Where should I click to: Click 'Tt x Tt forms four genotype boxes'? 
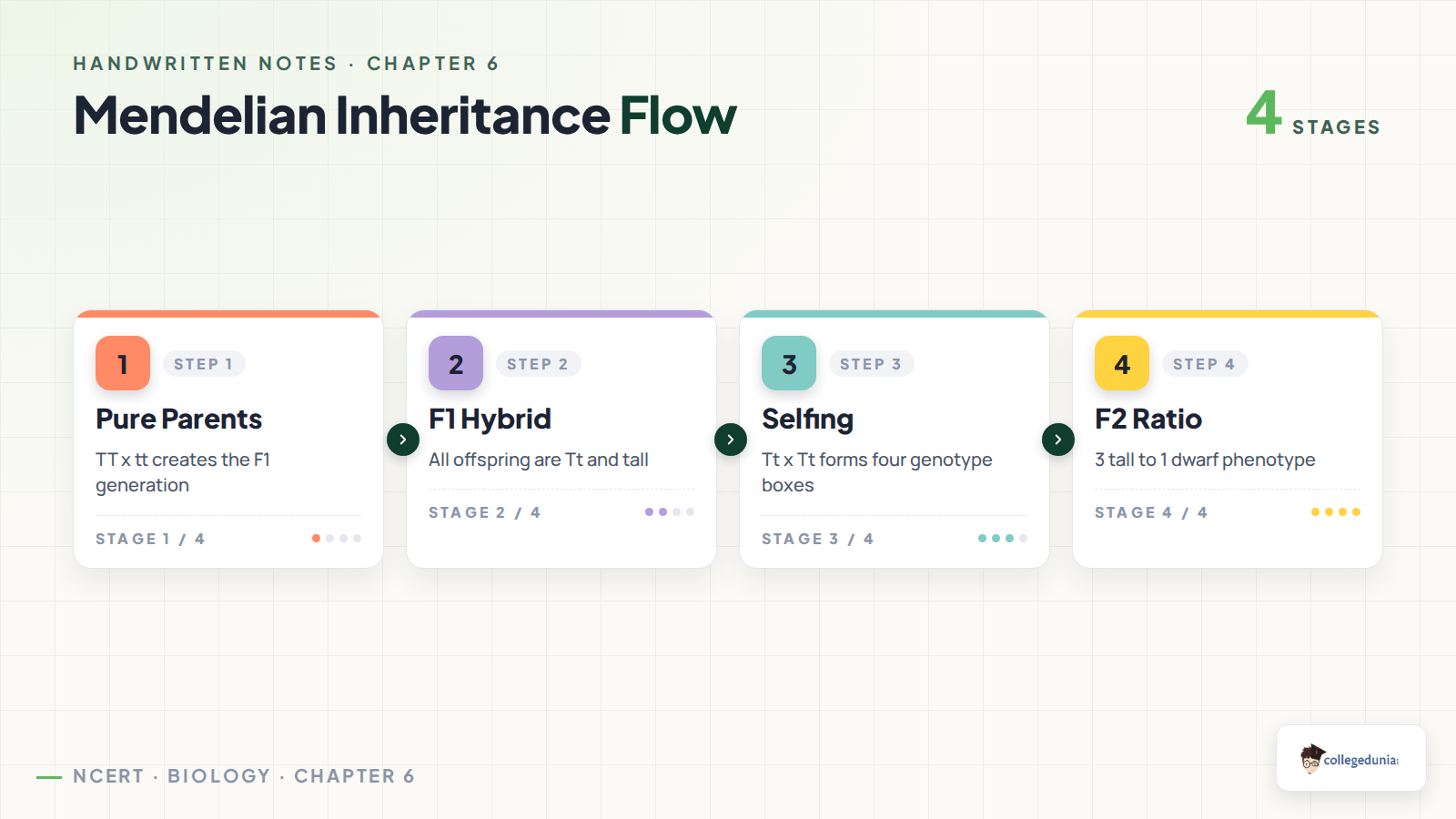[877, 472]
